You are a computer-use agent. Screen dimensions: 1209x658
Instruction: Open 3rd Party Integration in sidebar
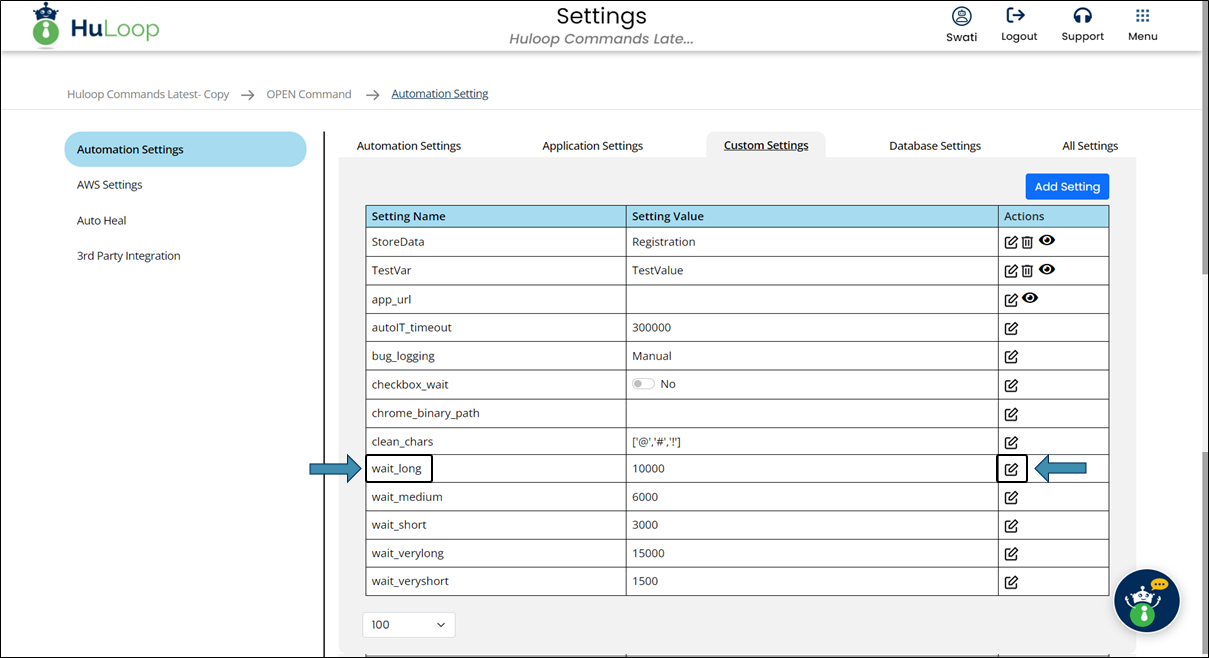coord(129,256)
